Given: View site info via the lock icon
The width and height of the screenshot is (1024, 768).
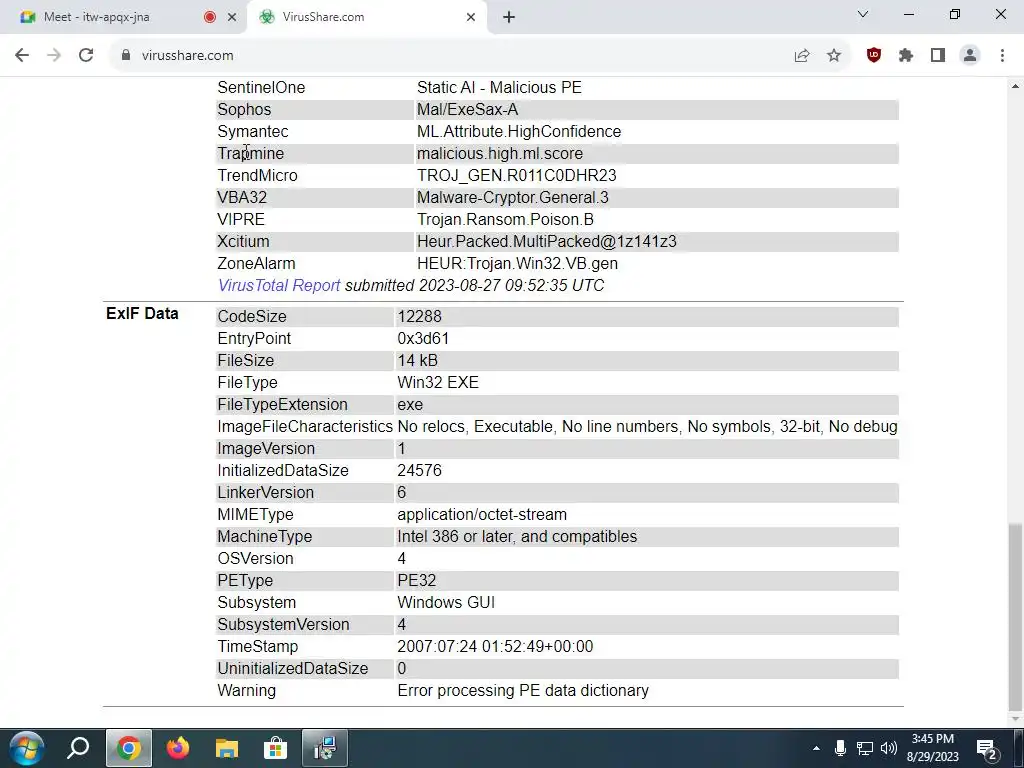Looking at the screenshot, I should pos(126,56).
